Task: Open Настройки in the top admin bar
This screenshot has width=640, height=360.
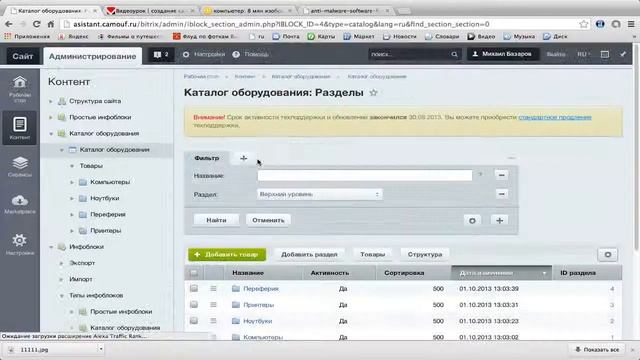Action: pos(203,54)
